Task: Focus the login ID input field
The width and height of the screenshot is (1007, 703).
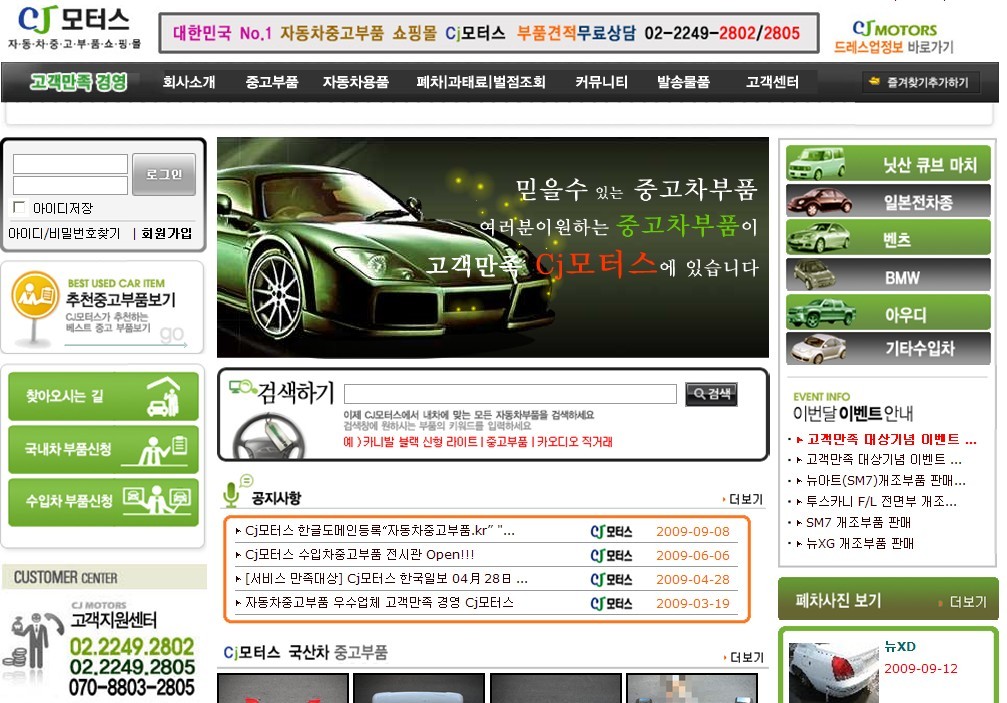Action: [x=70, y=164]
